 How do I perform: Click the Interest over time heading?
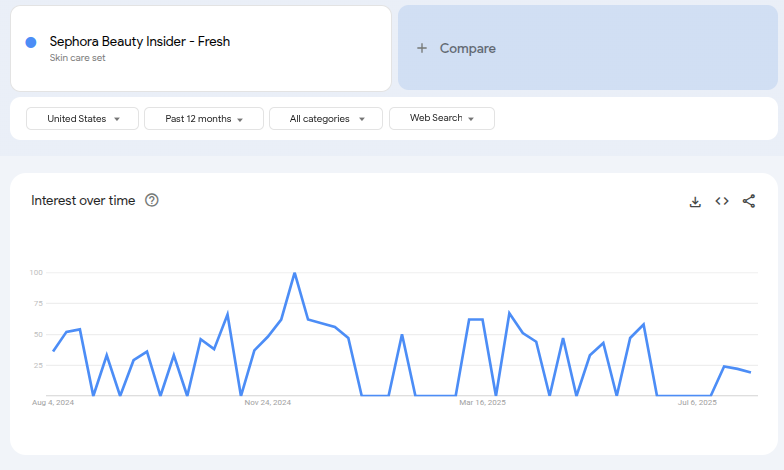[x=83, y=200]
